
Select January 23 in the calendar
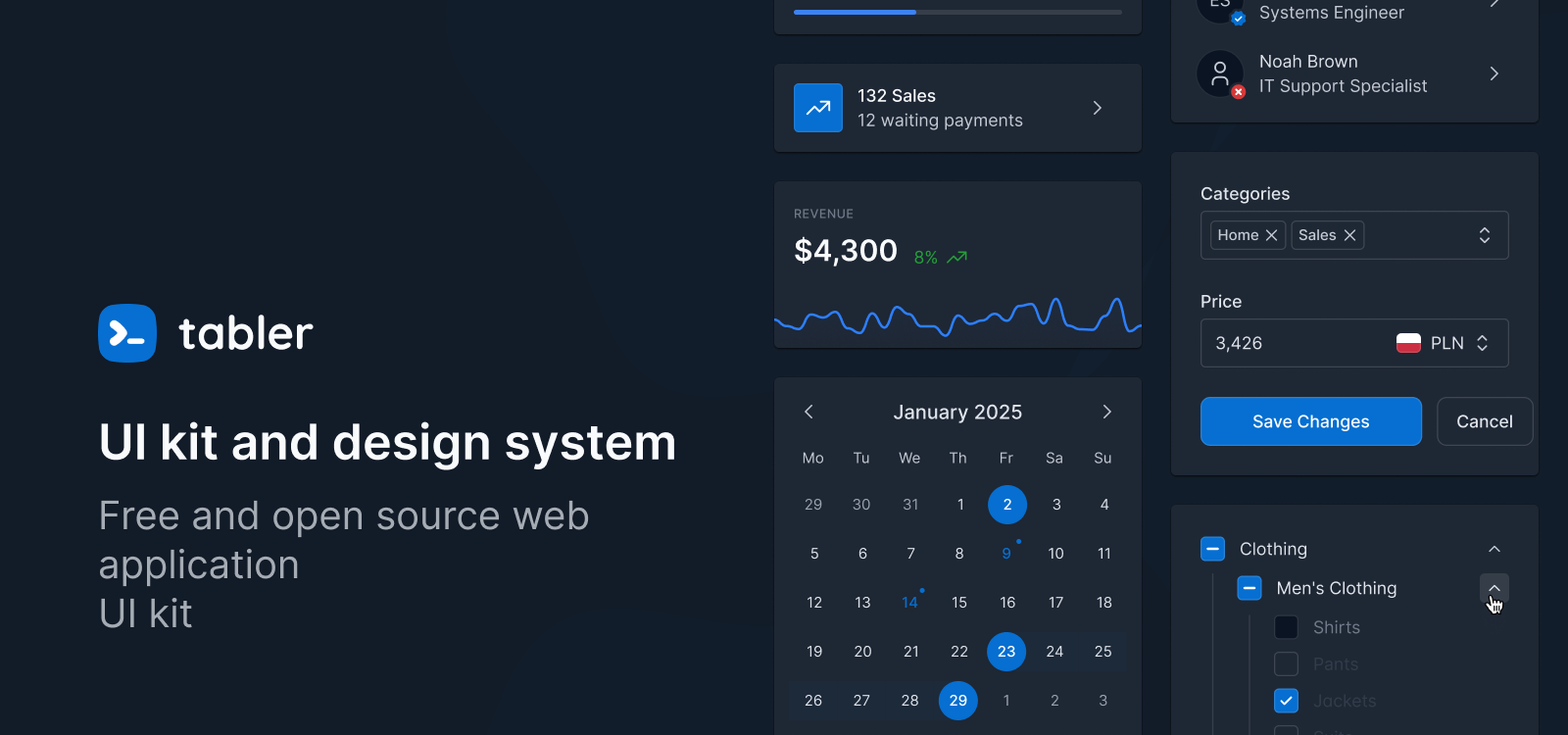coord(1006,652)
